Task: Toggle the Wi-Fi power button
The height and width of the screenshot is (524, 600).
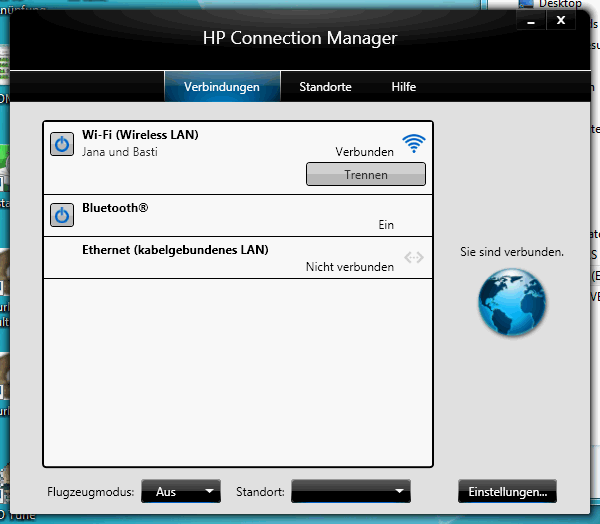Action: coord(62,144)
